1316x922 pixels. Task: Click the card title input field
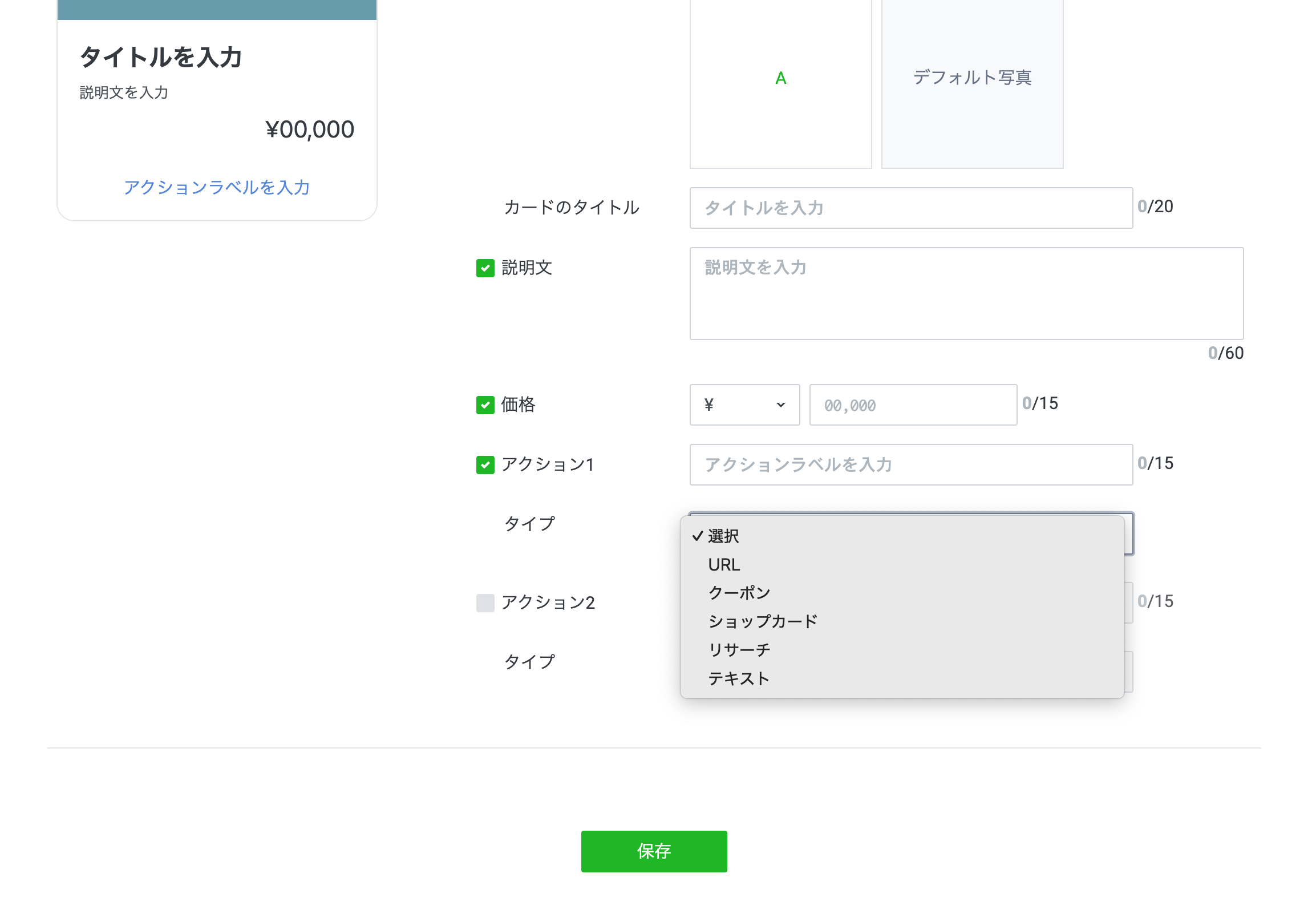(x=911, y=208)
